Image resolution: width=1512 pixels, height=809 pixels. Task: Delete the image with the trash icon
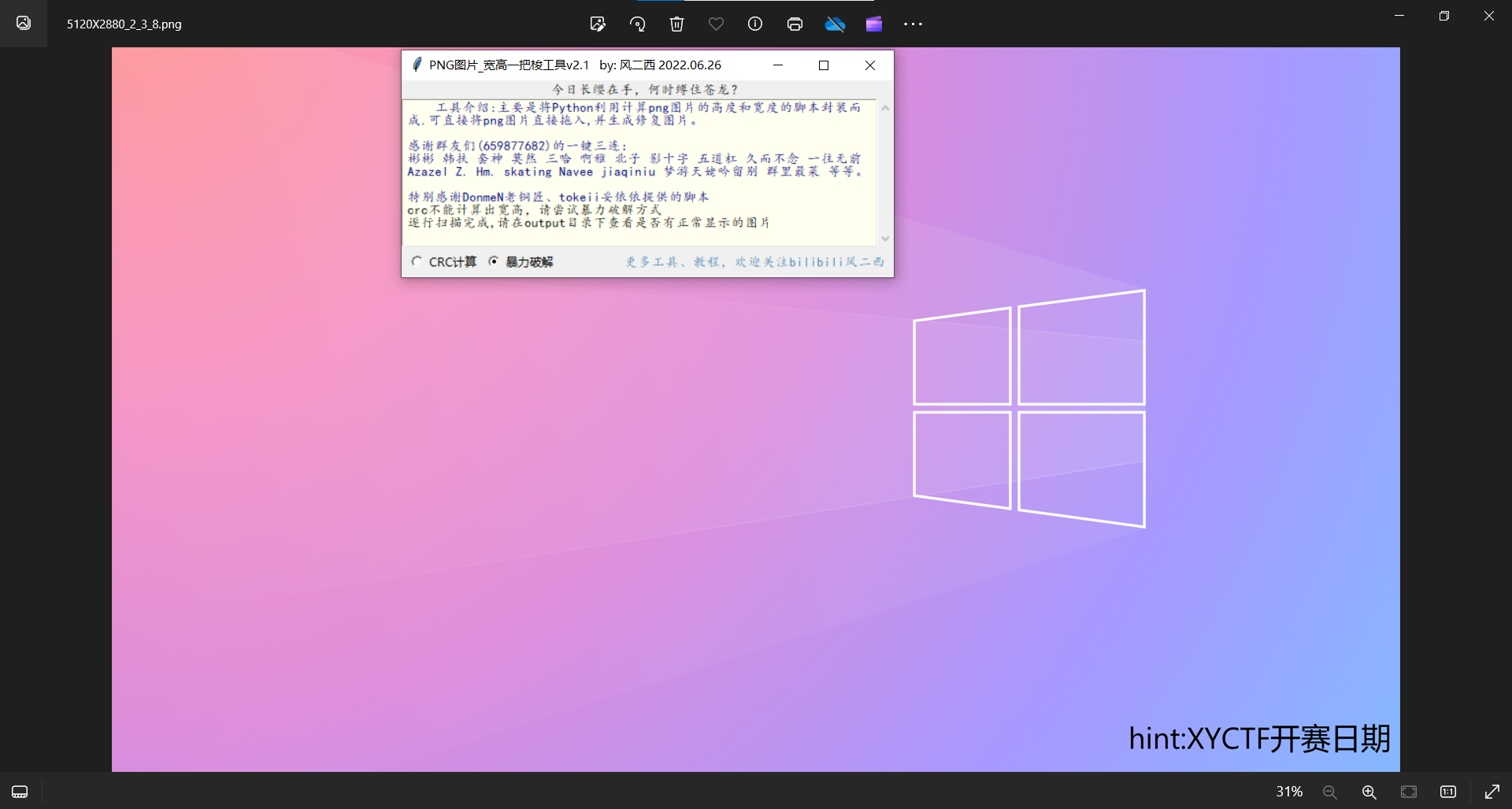point(676,24)
